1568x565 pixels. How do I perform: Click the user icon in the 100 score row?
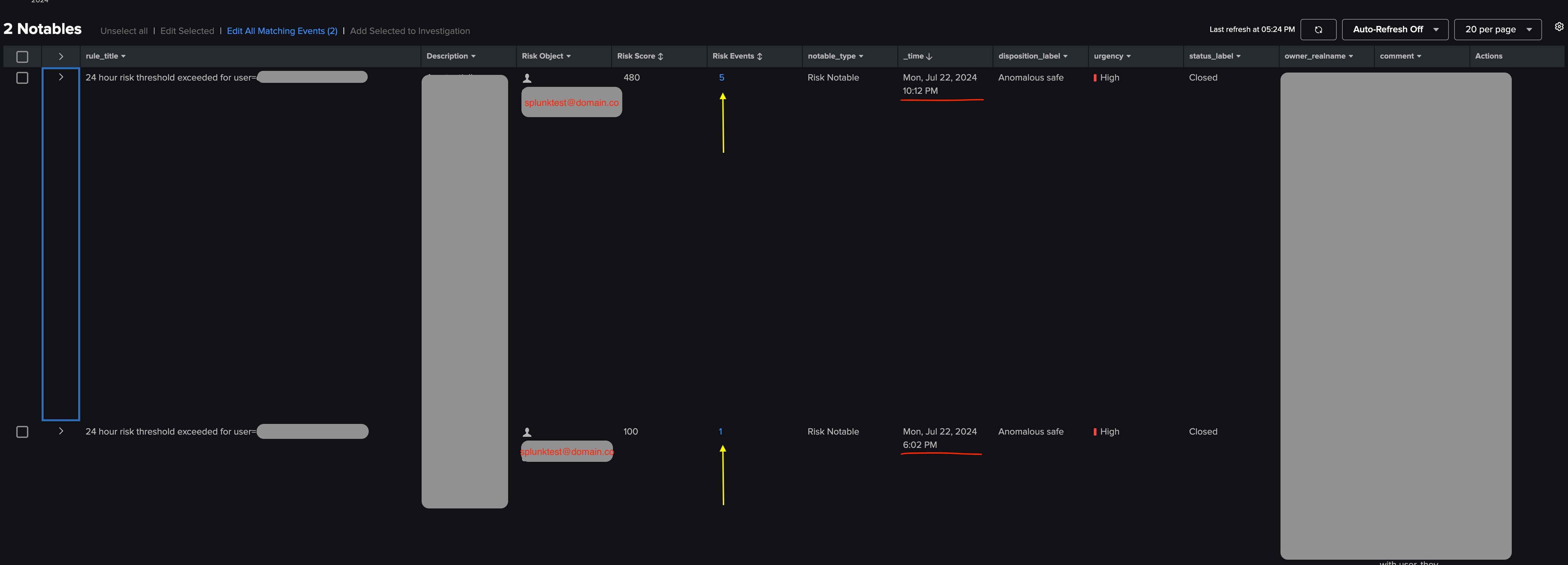coord(527,432)
